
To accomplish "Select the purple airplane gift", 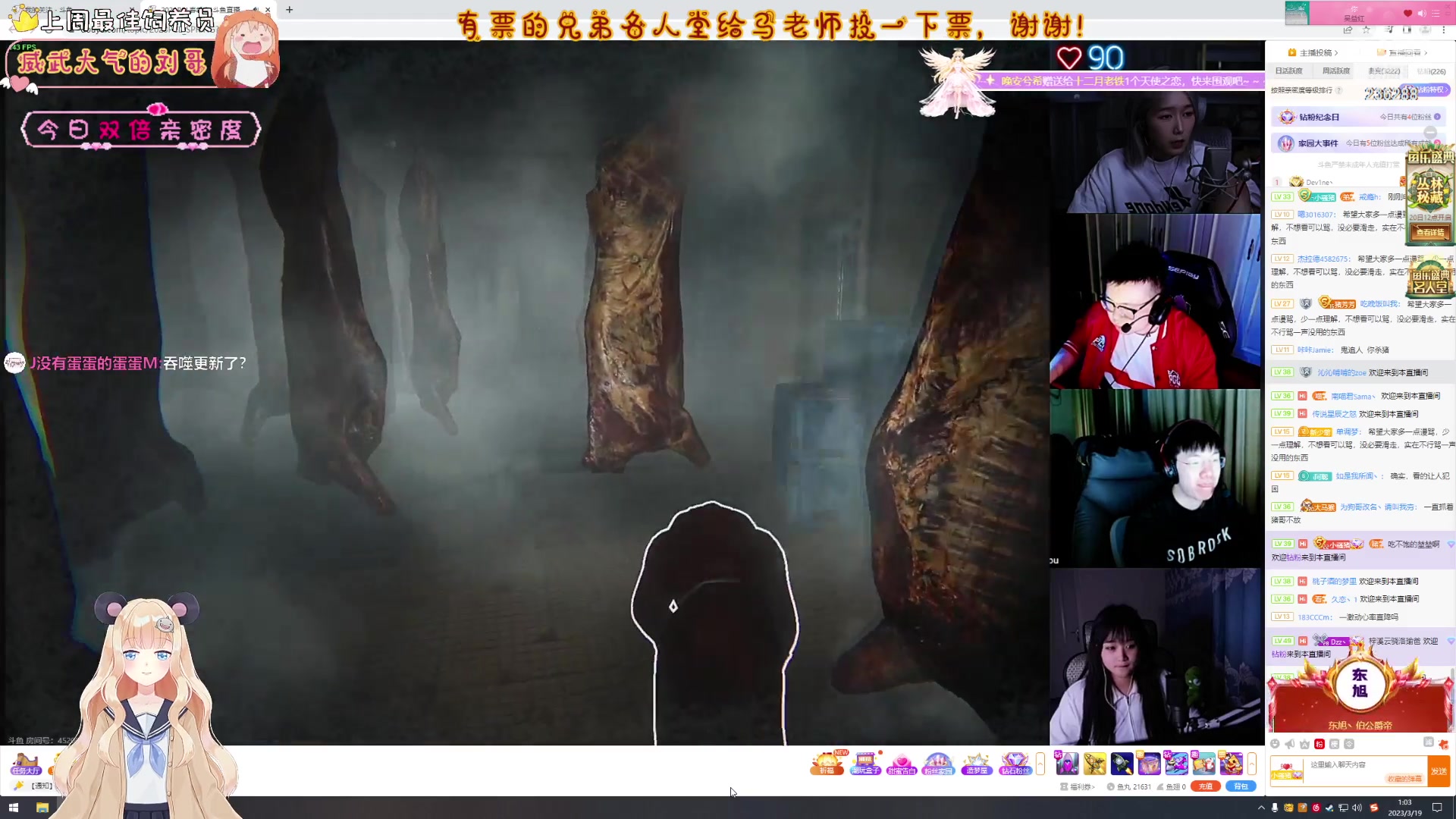I will [1176, 763].
